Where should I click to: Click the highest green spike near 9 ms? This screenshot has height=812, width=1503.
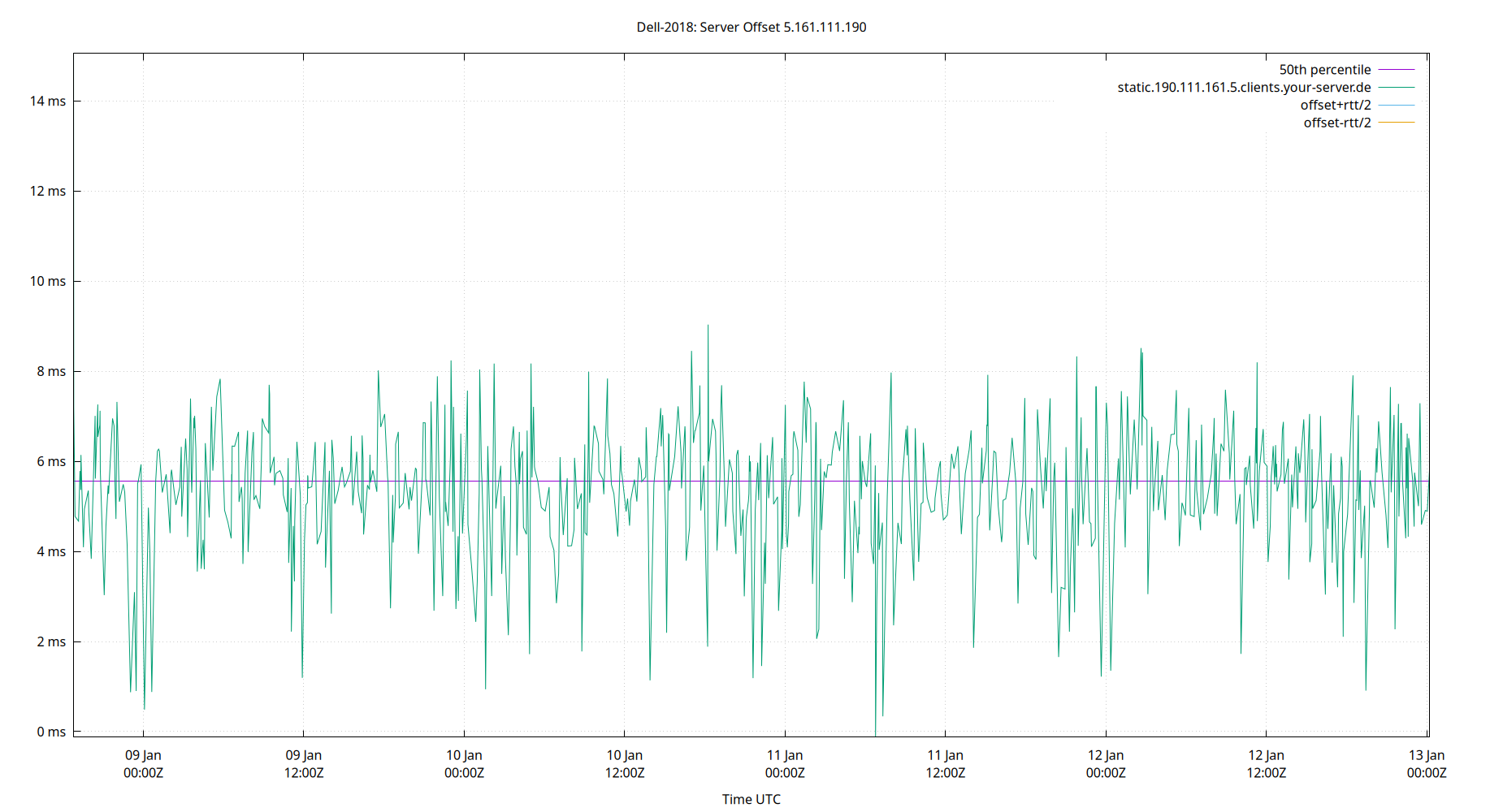coord(707,325)
